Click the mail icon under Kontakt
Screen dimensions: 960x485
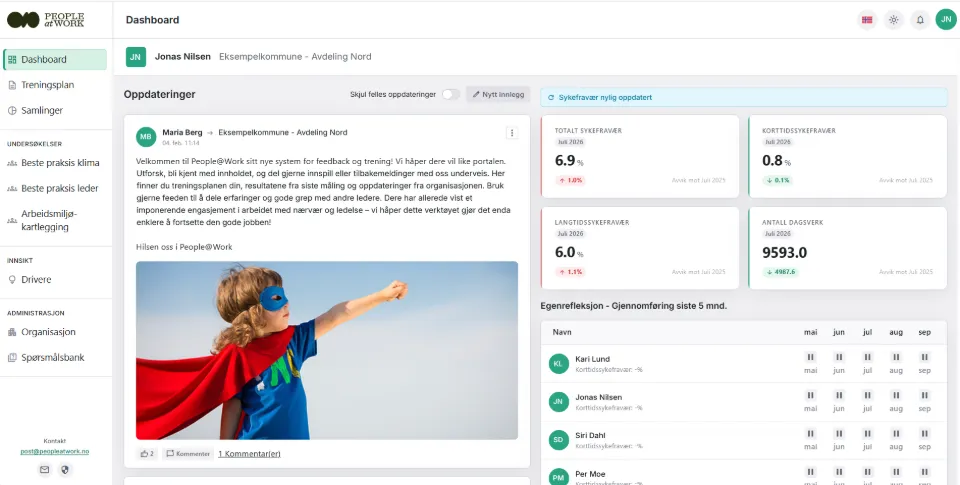coord(44,470)
